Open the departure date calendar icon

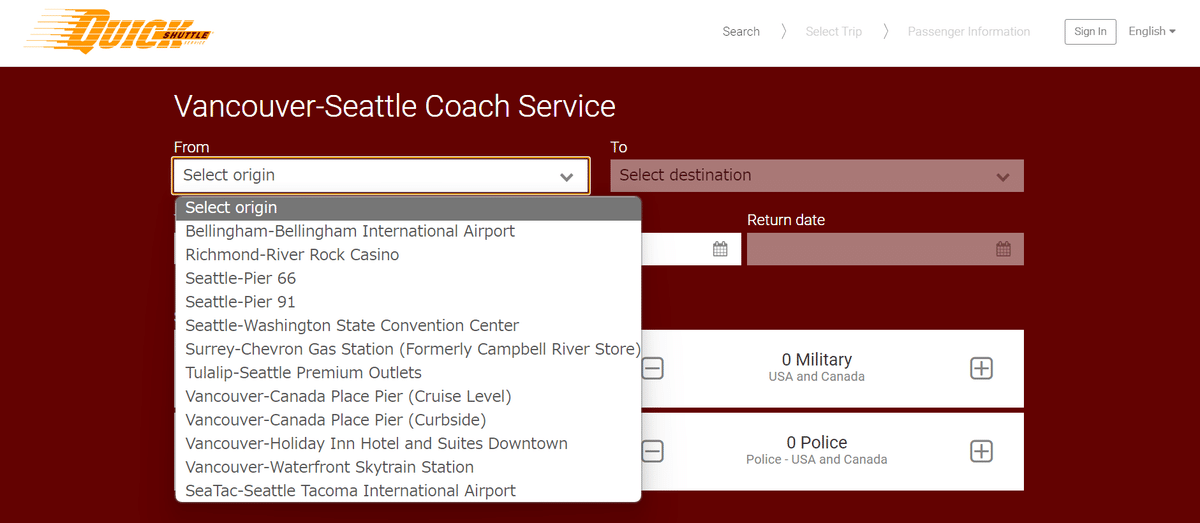720,249
